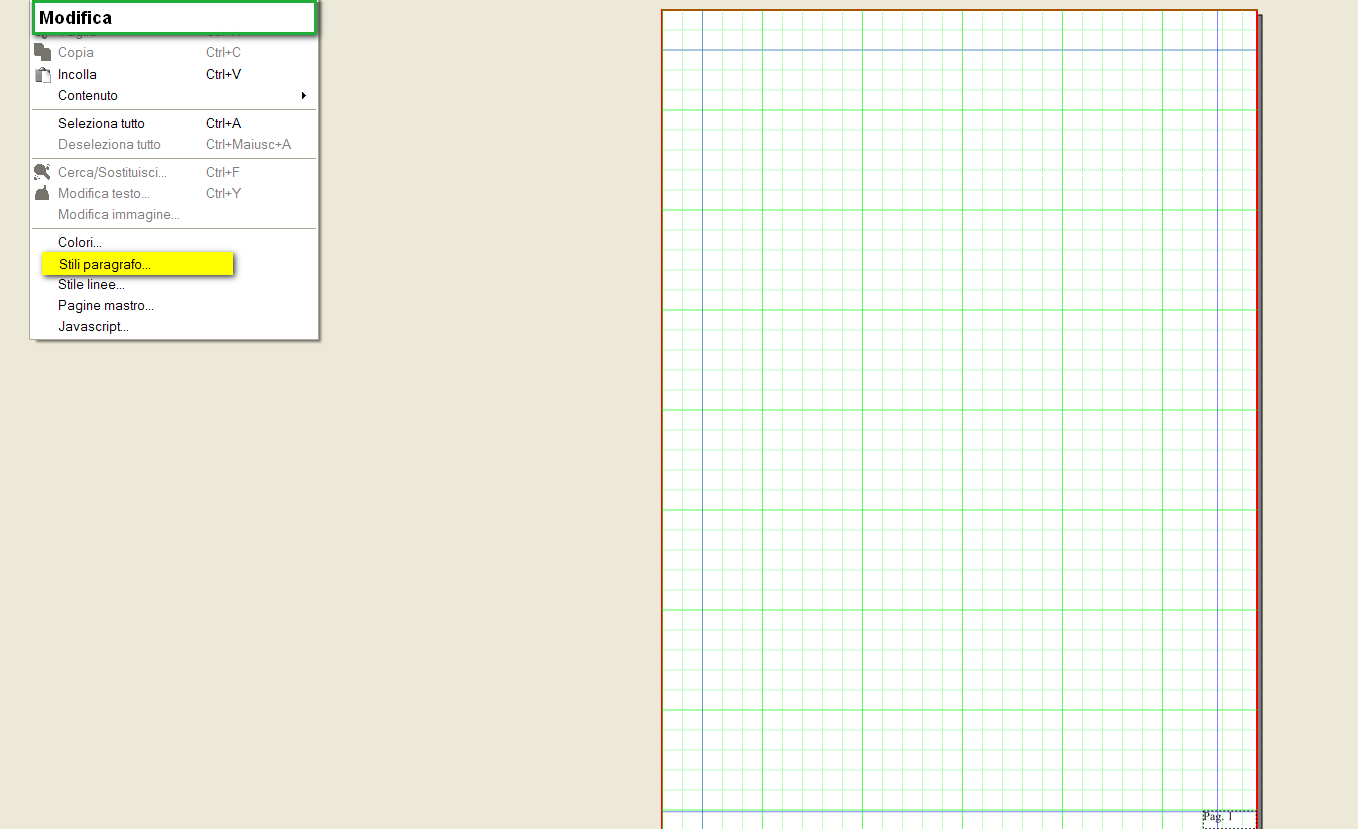Click the Ctrl+V shortcut label for Incolla
Screen dimensions: 1358x829
point(223,74)
